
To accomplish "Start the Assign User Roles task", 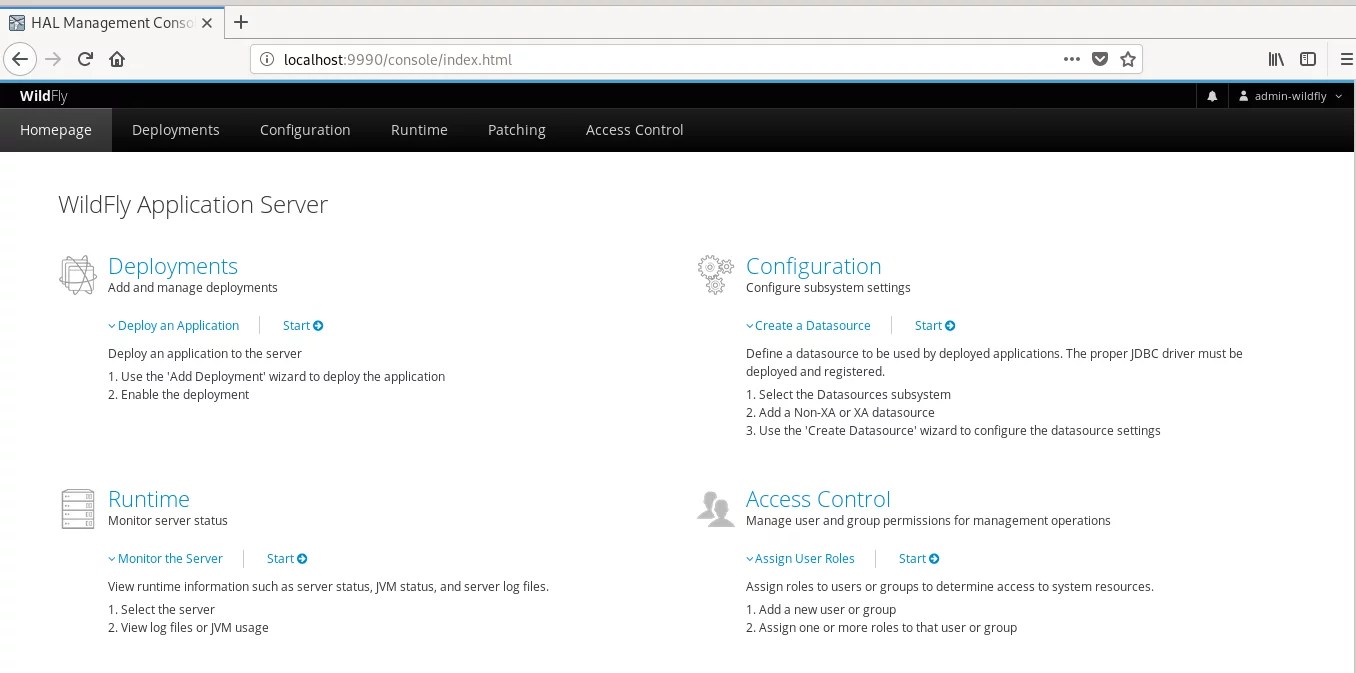I will tap(919, 558).
